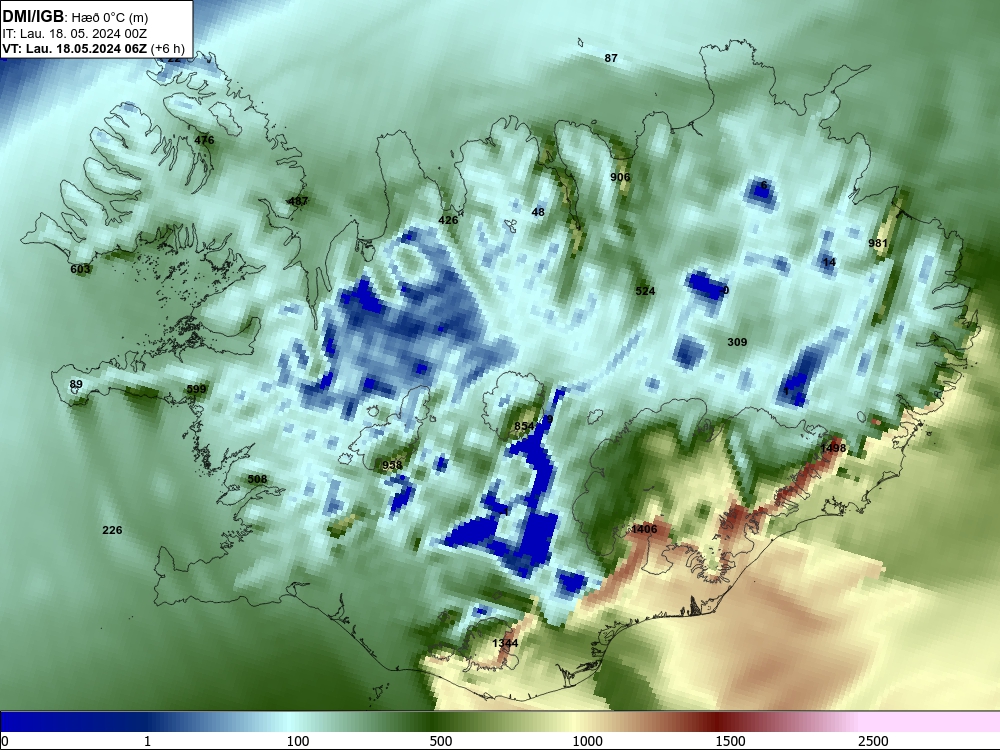Select the 426 value on the map
The height and width of the screenshot is (750, 1000).
pyautogui.click(x=448, y=220)
